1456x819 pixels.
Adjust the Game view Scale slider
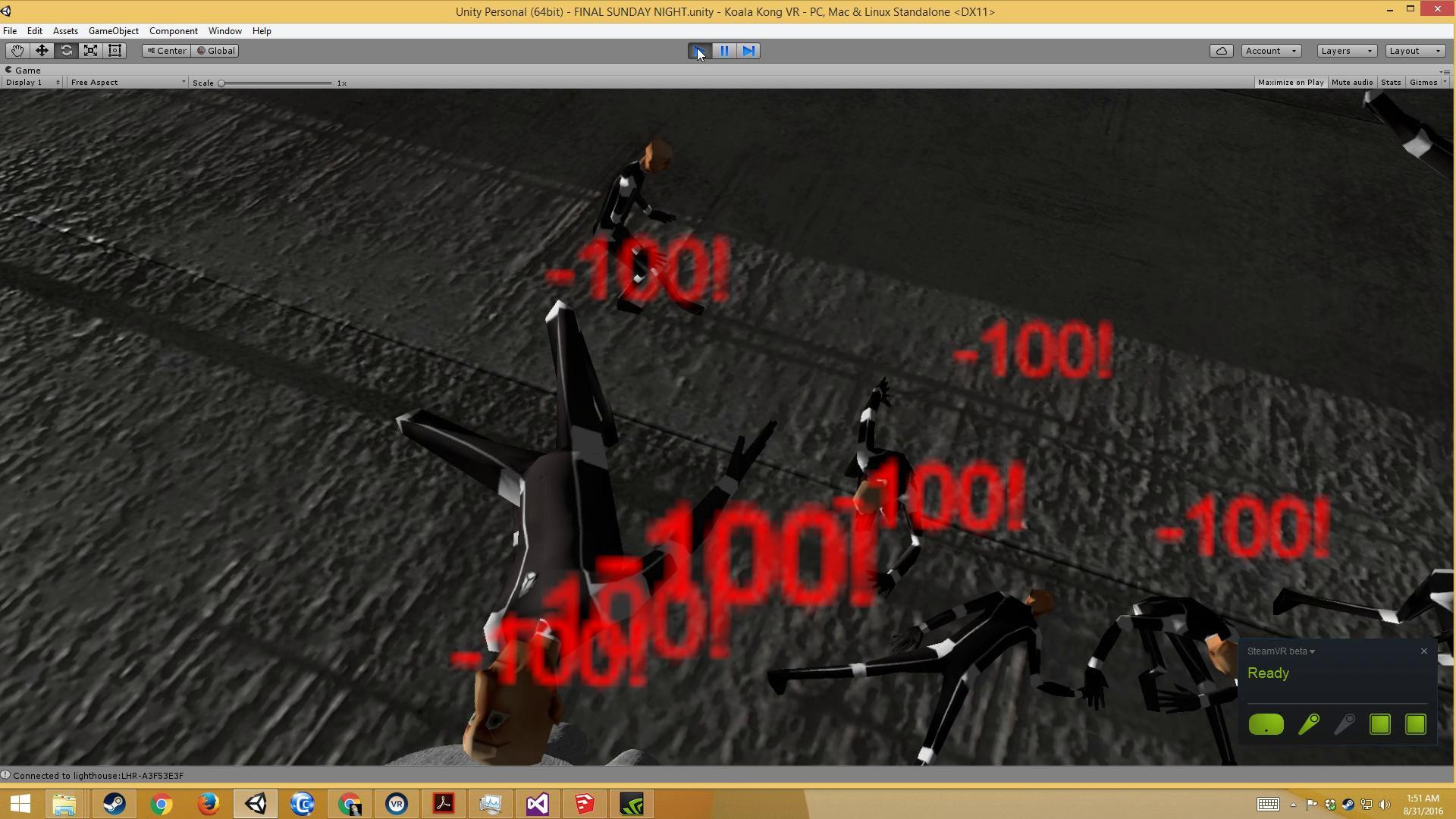pos(276,83)
